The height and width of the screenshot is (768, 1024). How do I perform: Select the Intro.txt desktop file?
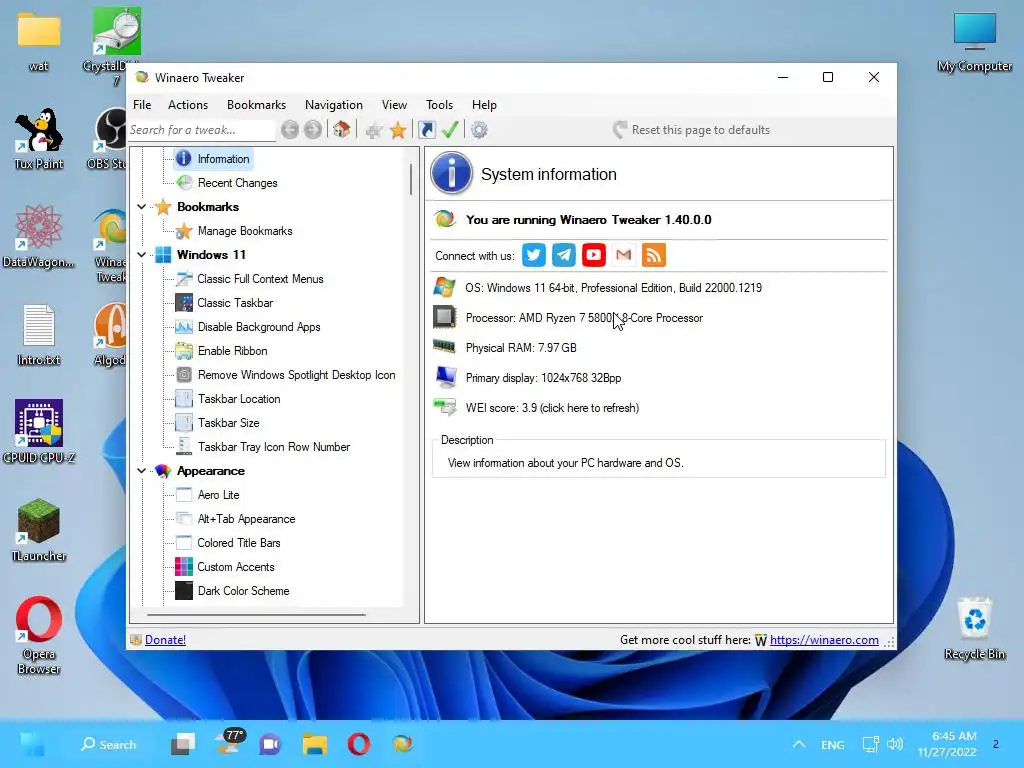click(x=39, y=334)
